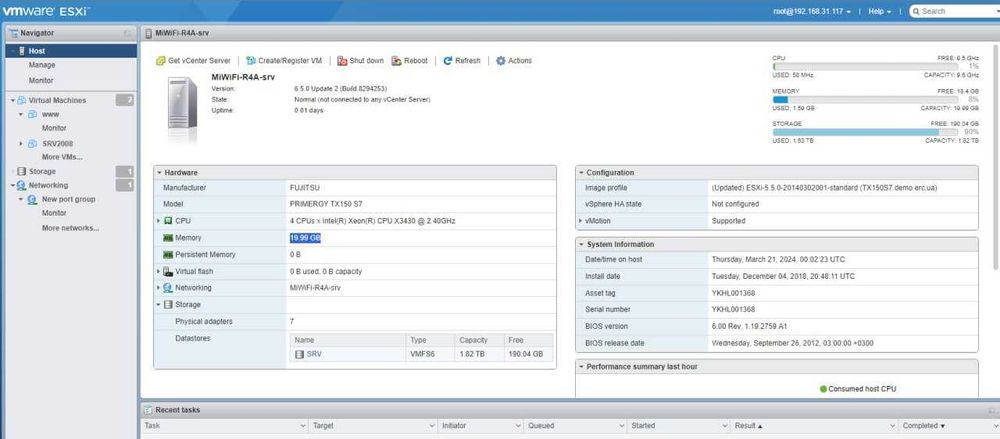Click the highlighted 19.99 GB memory value
Screen dimensions: 1000x439
[x=305, y=237]
